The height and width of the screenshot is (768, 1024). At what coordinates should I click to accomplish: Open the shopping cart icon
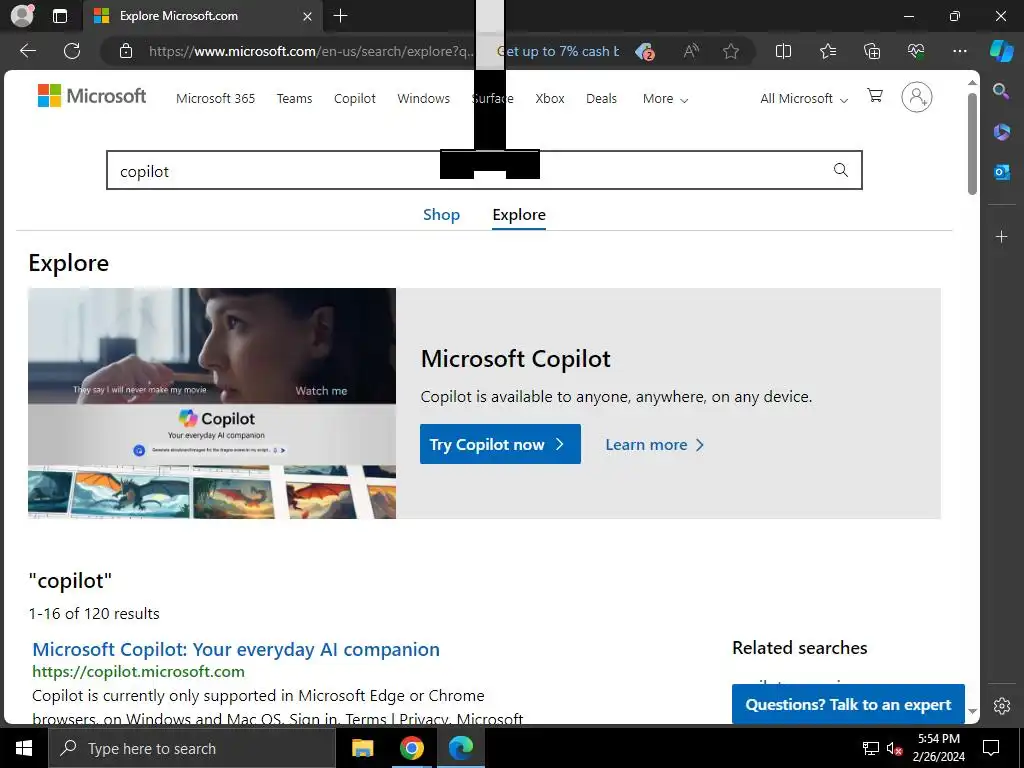point(875,96)
